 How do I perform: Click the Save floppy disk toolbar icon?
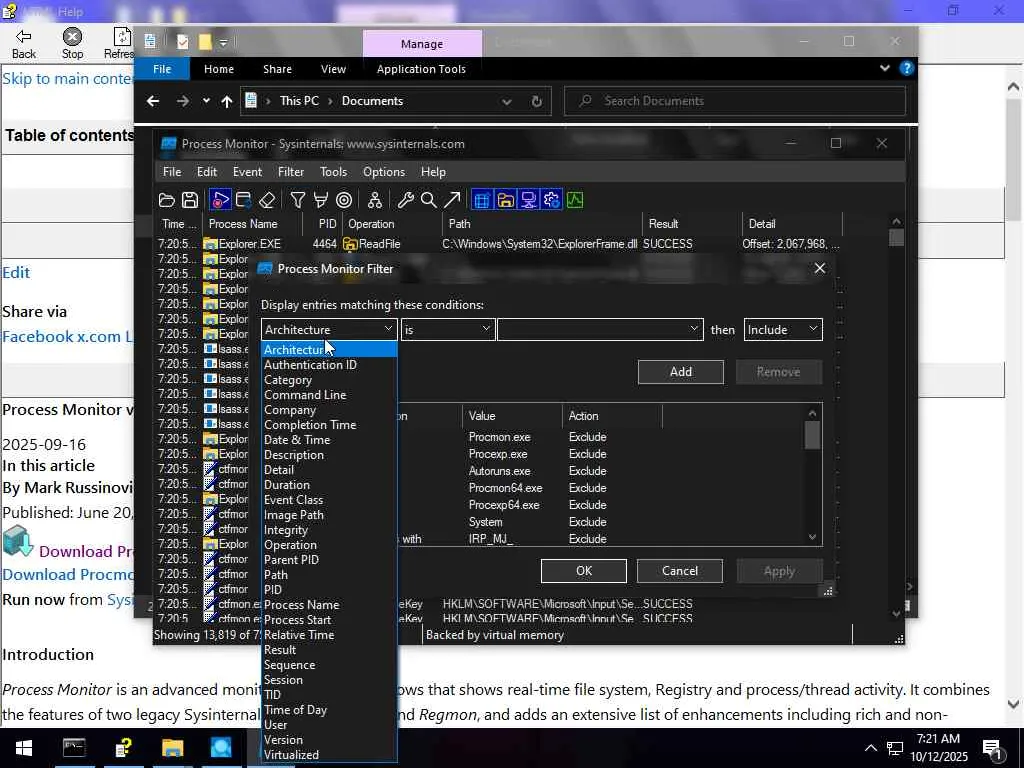click(189, 200)
